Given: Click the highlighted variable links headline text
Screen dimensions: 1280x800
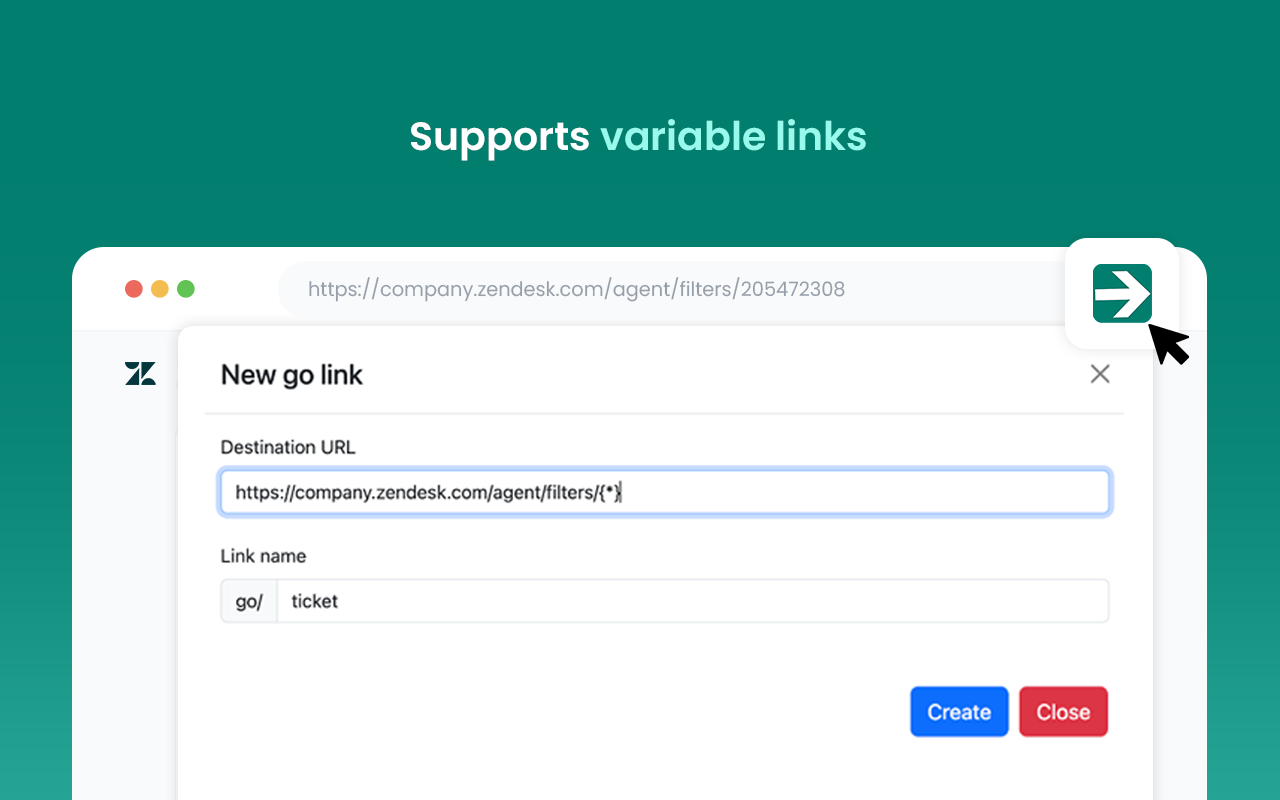Looking at the screenshot, I should [x=733, y=136].
